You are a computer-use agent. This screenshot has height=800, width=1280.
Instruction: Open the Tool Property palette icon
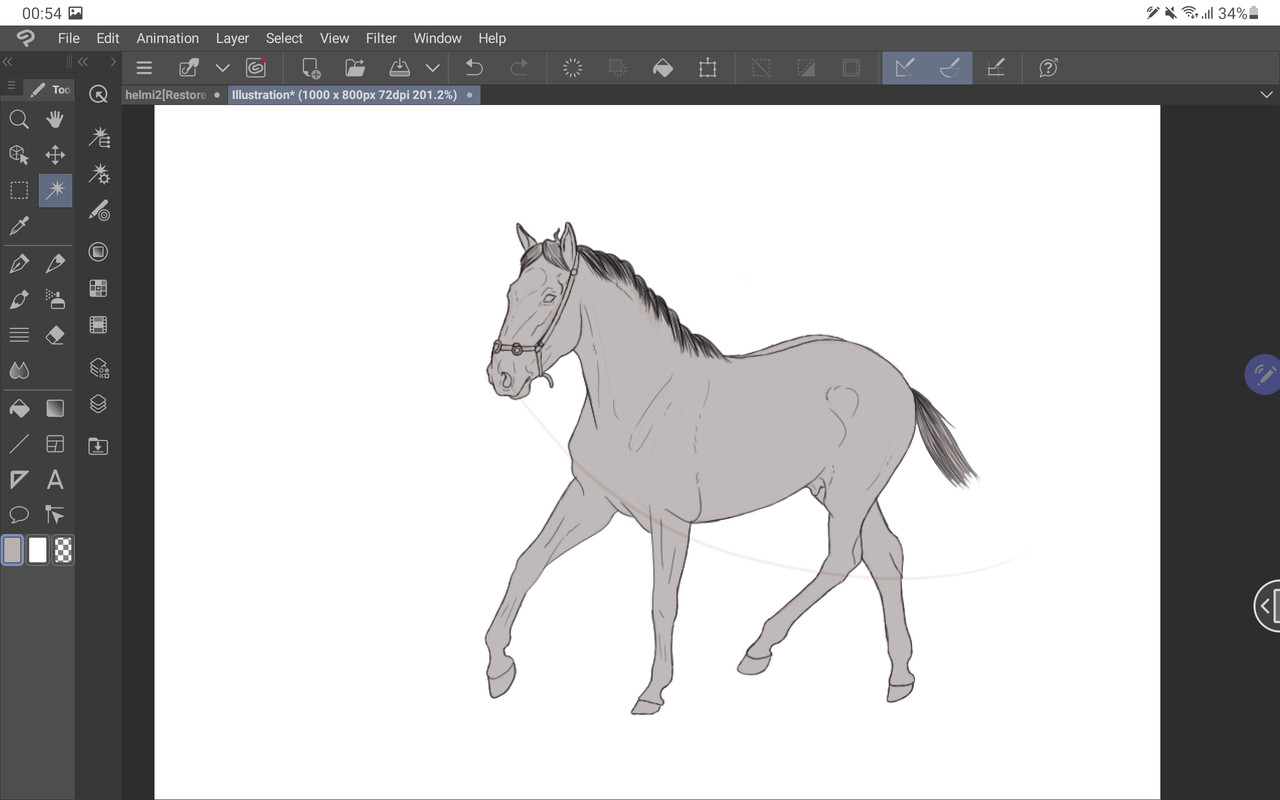(x=98, y=175)
